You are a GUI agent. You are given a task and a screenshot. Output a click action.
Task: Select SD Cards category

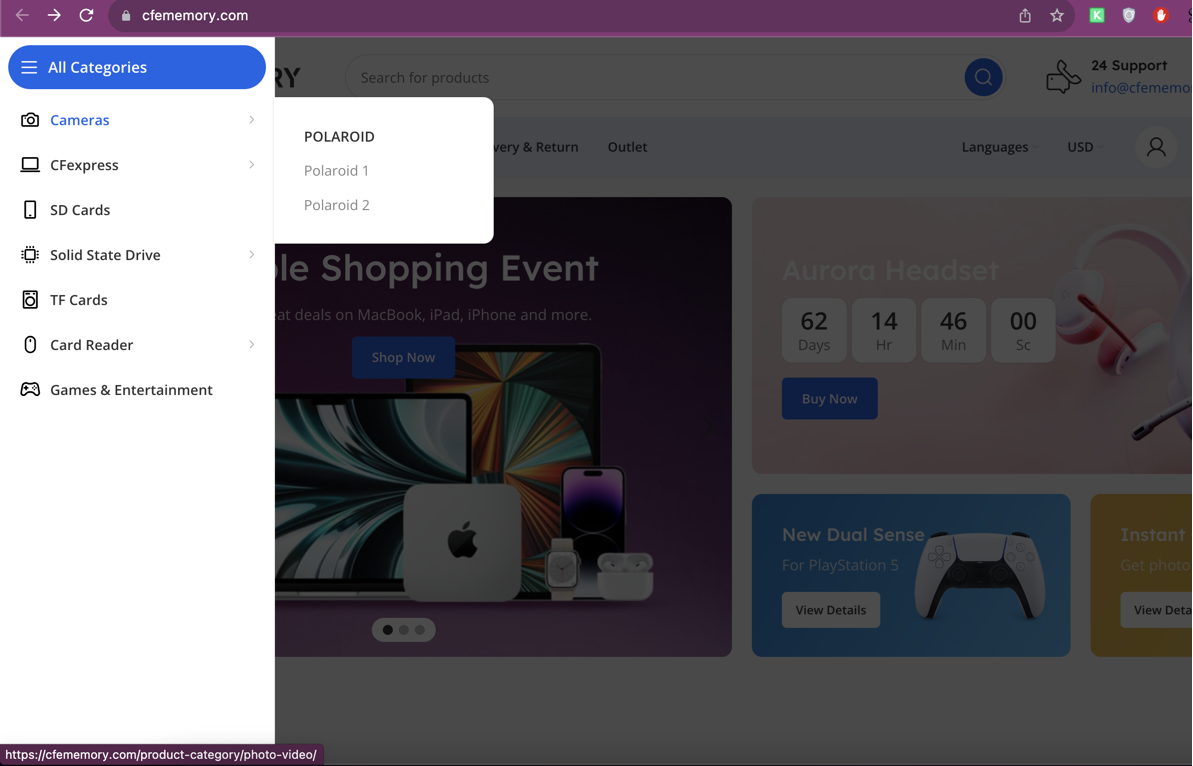click(80, 210)
